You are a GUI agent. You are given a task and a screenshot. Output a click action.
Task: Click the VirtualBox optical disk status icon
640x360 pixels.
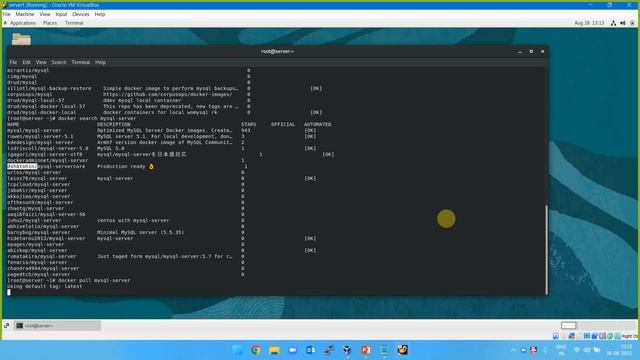tap(564, 336)
